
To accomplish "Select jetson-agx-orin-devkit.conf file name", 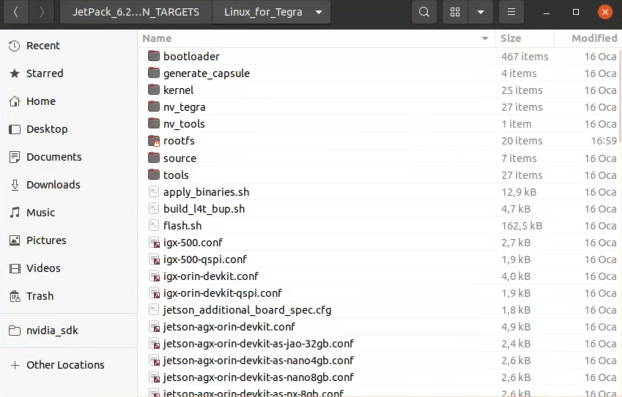I will pyautogui.click(x=229, y=327).
